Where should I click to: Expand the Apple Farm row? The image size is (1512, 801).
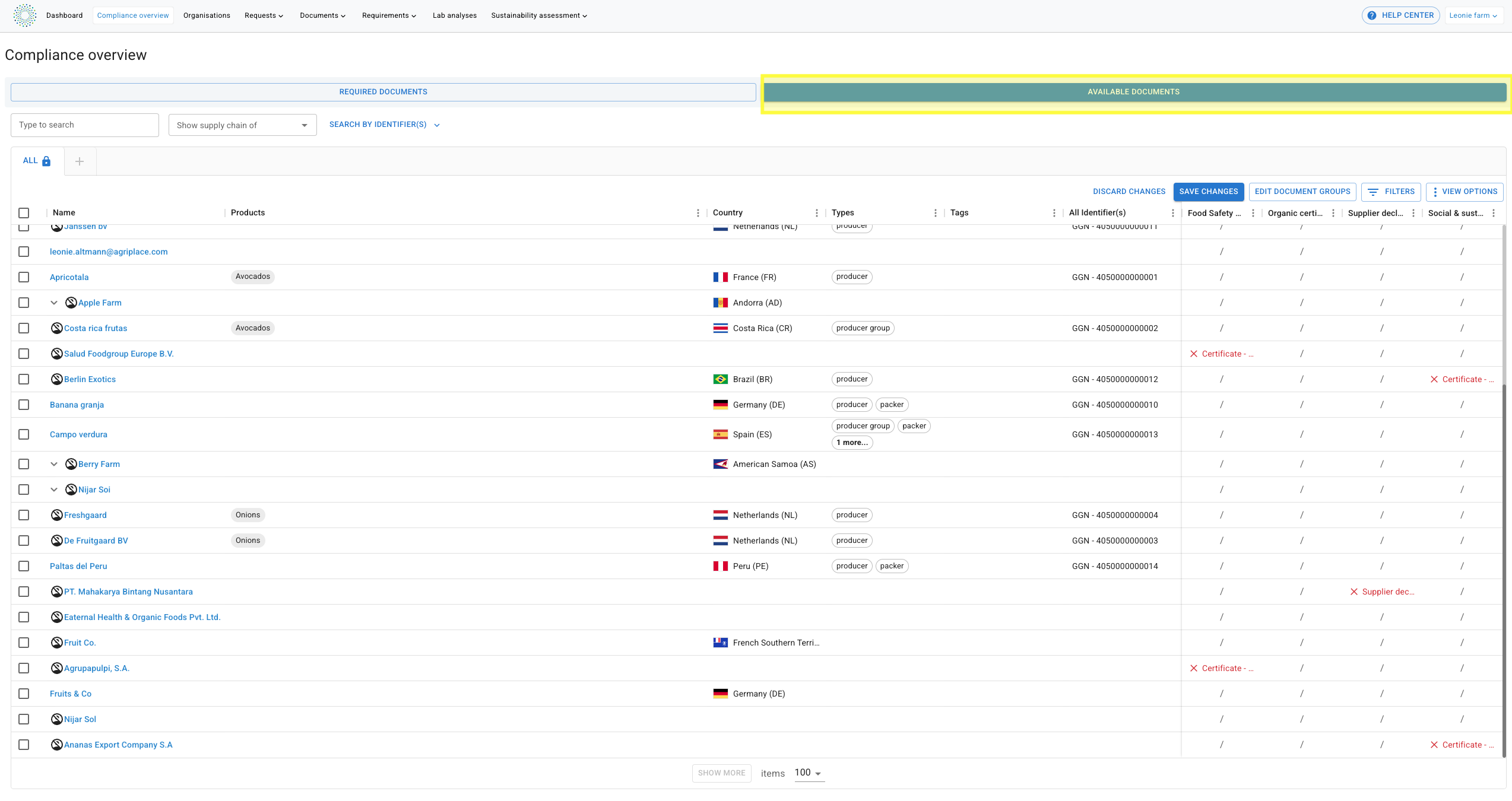54,303
